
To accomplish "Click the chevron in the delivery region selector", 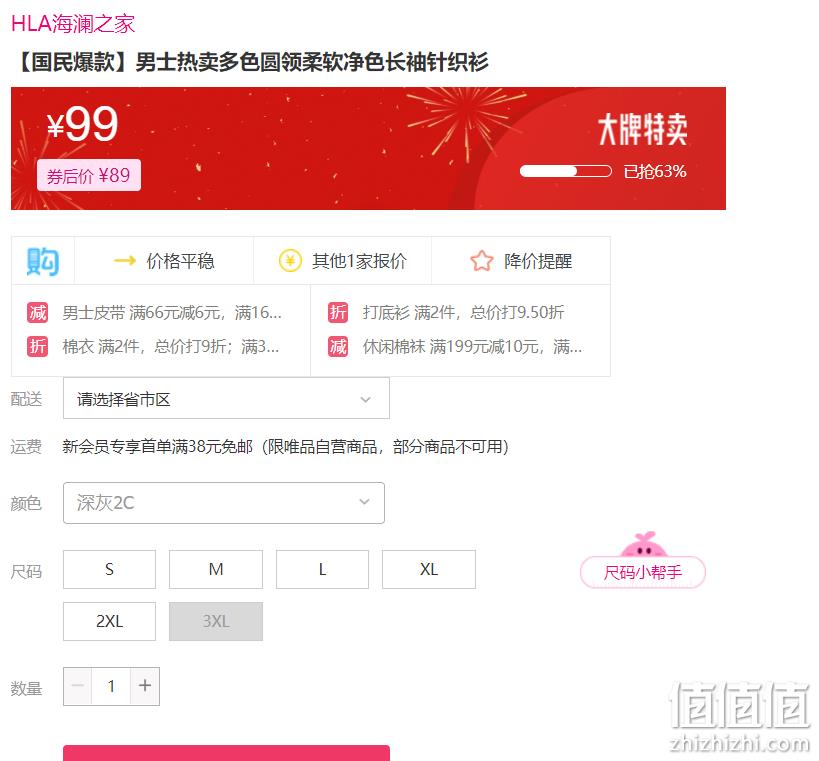I will click(366, 400).
